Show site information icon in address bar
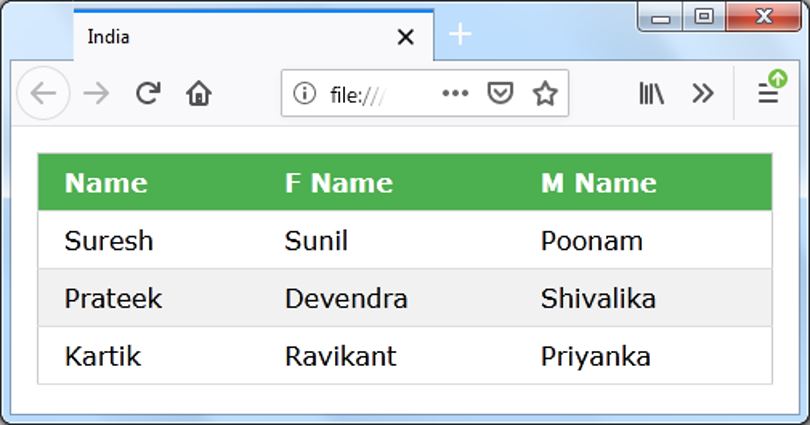The image size is (810, 425). pyautogui.click(x=304, y=94)
